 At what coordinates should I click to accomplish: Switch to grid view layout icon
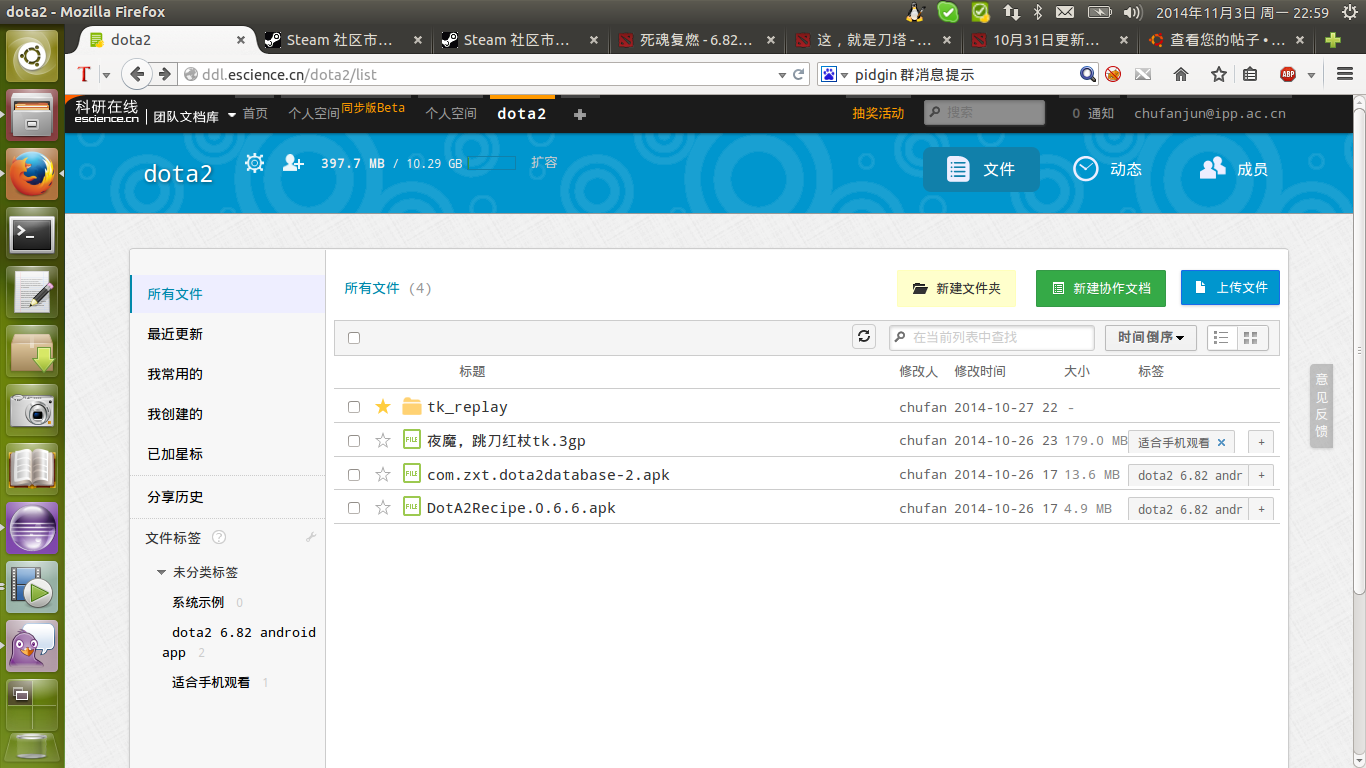pos(1251,338)
